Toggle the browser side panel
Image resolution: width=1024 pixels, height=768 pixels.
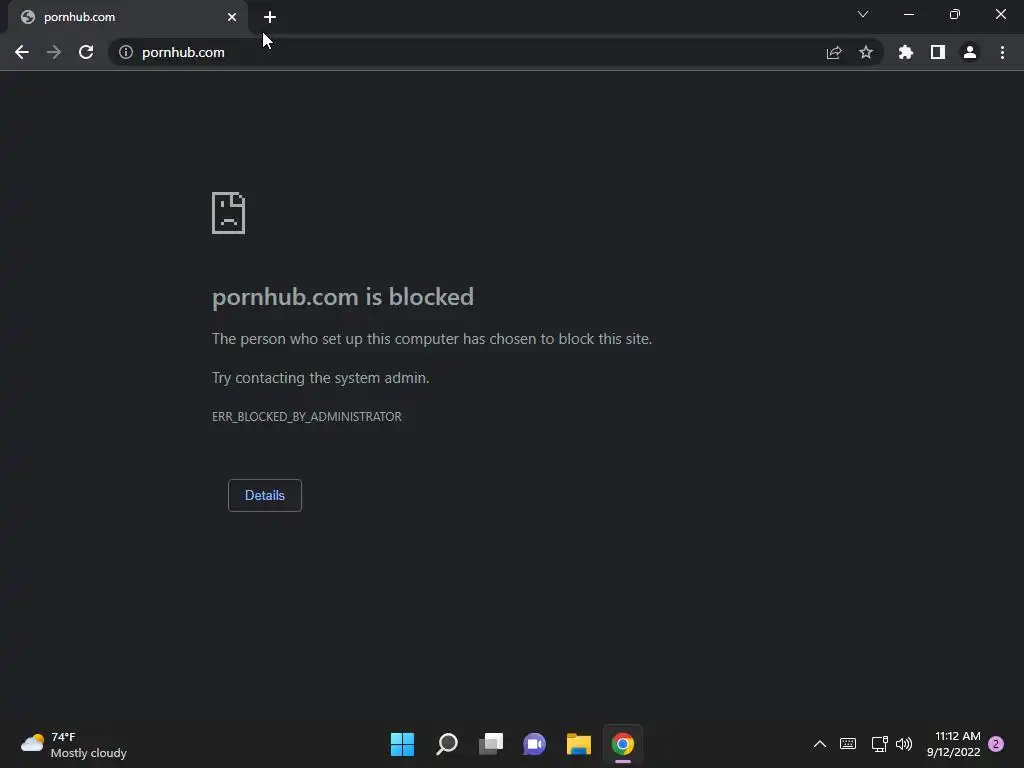point(938,52)
